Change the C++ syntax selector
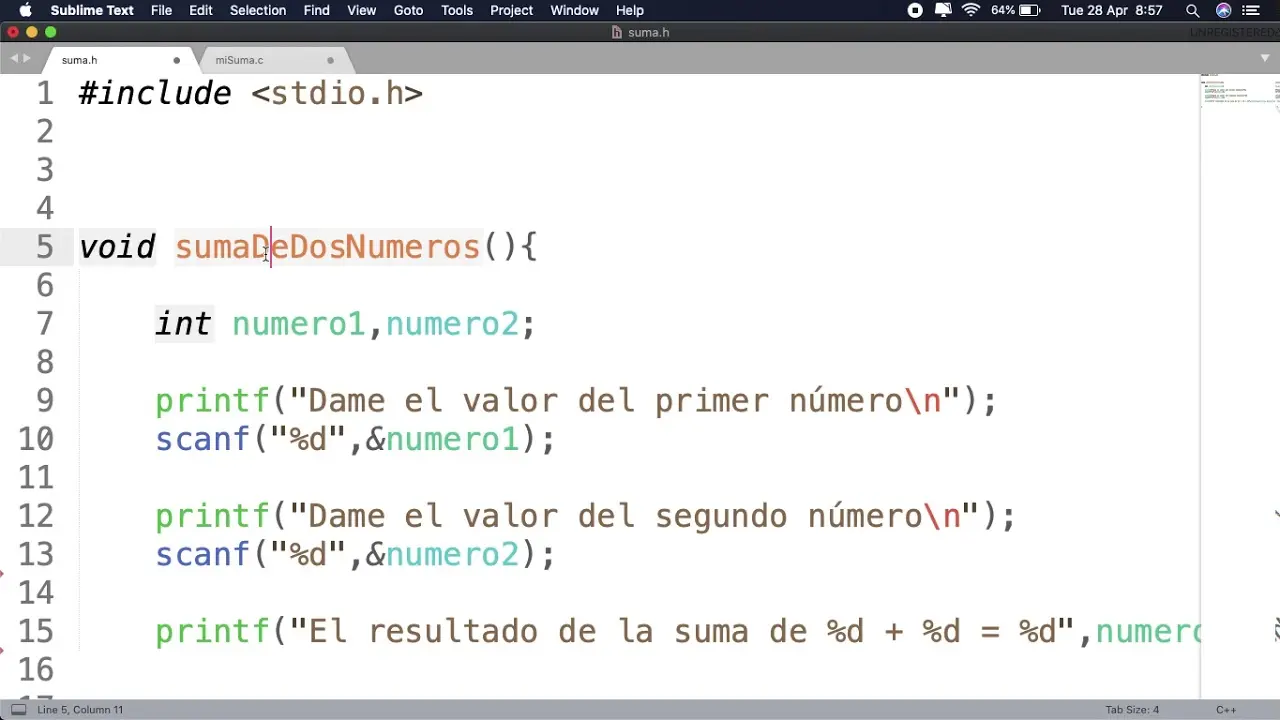The height and width of the screenshot is (720, 1280). click(x=1225, y=710)
